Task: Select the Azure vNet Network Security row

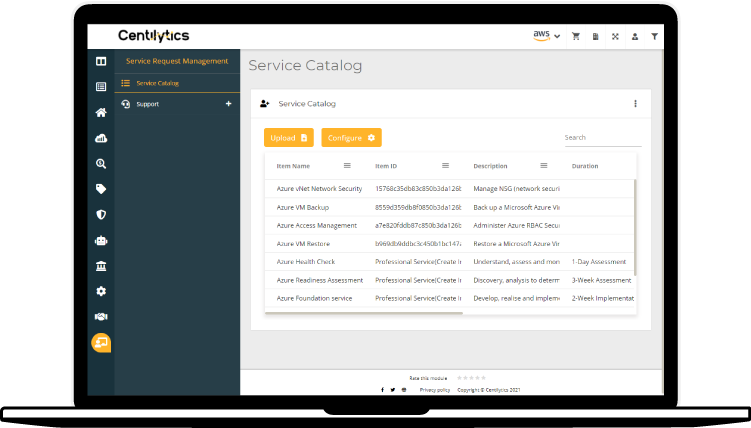Action: (450, 189)
